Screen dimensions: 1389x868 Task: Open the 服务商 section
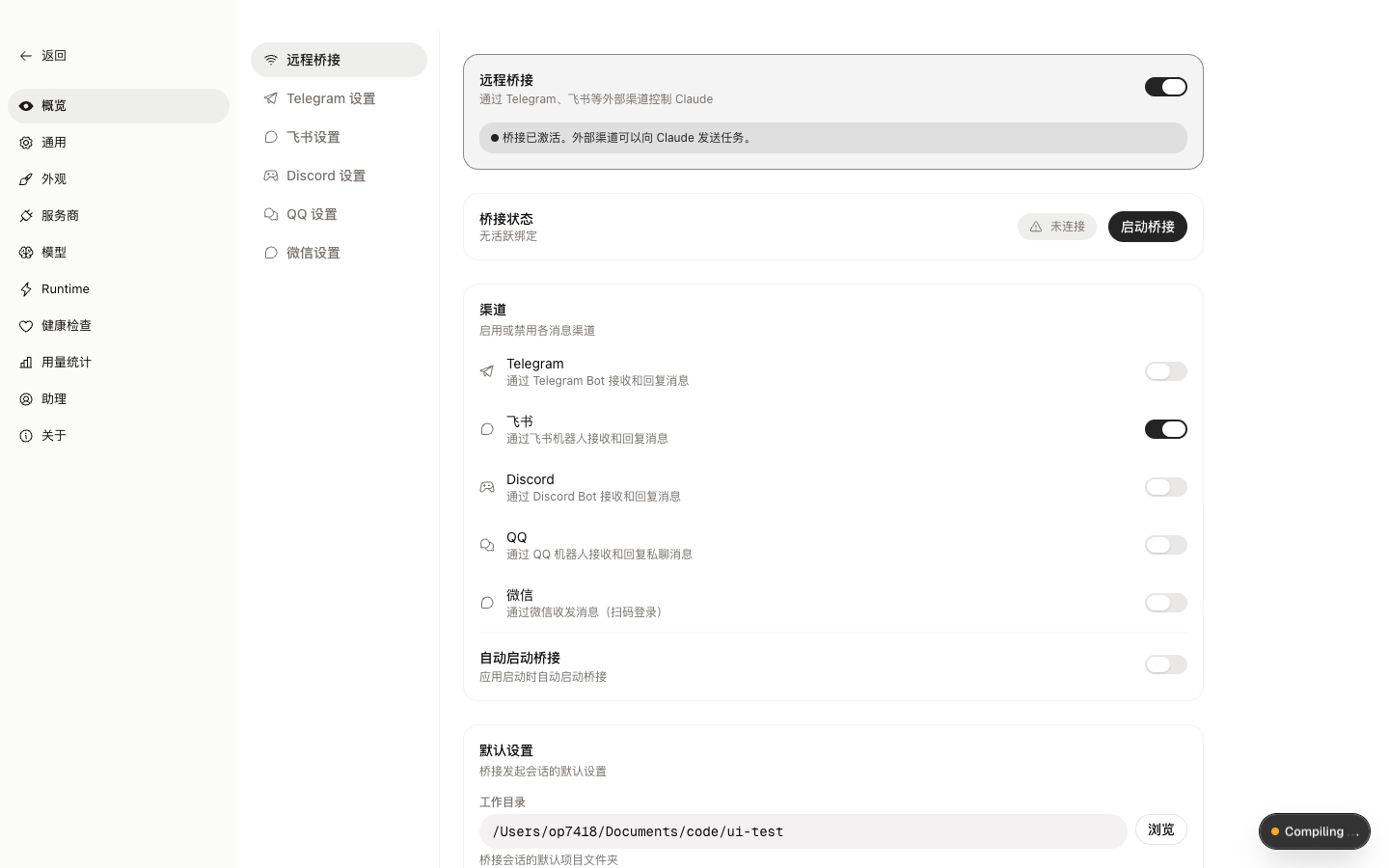click(x=119, y=216)
